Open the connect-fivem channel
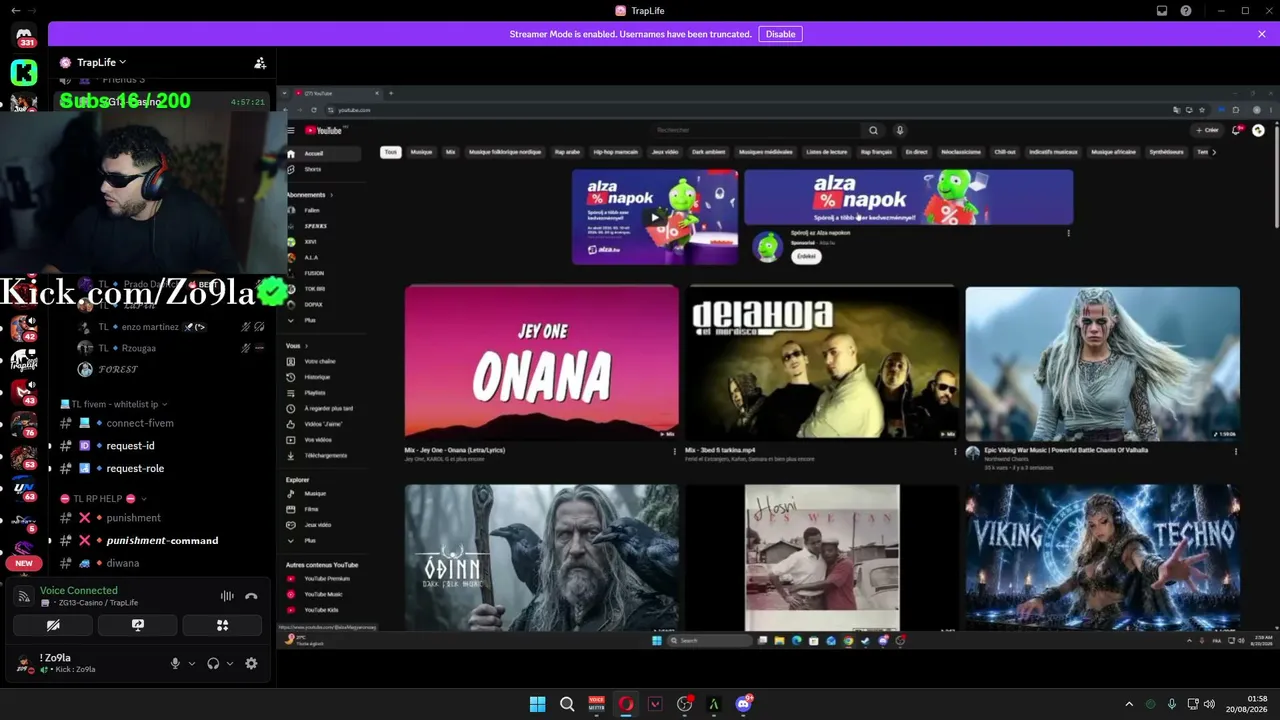Viewport: 1280px width, 720px height. click(x=140, y=423)
